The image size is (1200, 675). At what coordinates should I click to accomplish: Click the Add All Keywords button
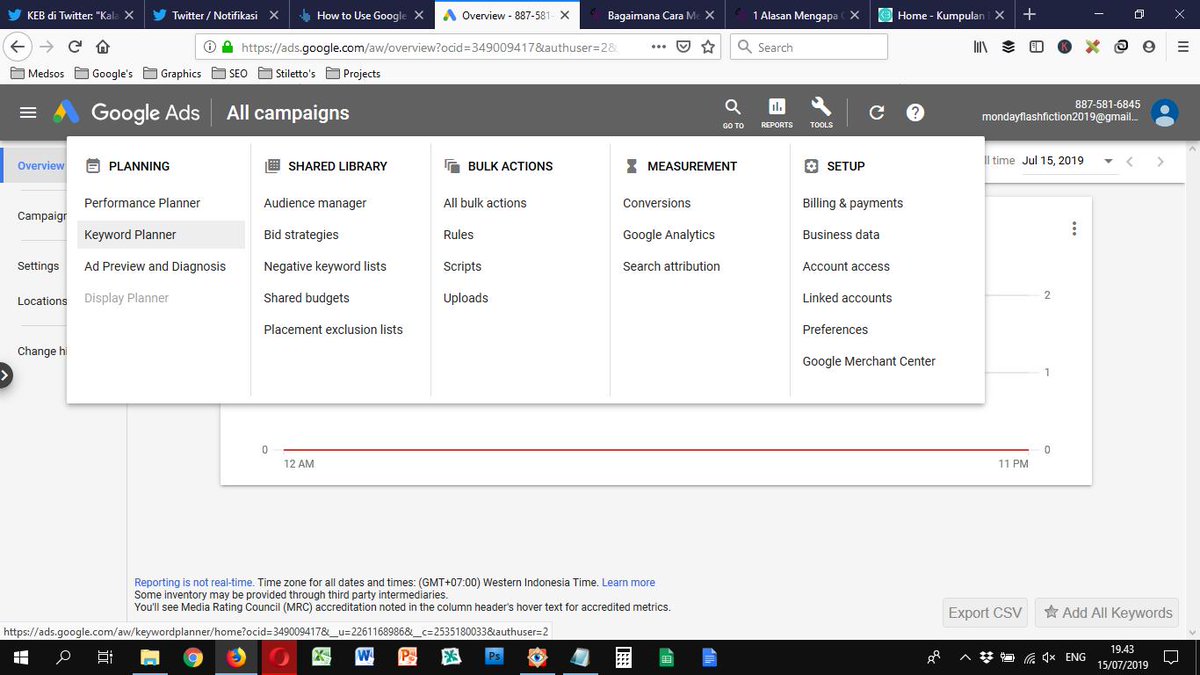pyautogui.click(x=1108, y=613)
